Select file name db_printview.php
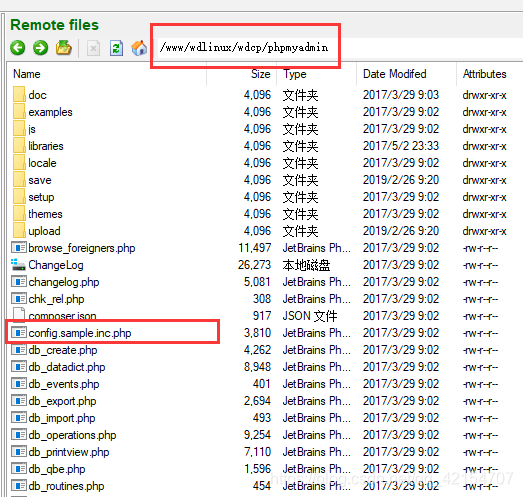This screenshot has width=523, height=497. click(x=69, y=452)
